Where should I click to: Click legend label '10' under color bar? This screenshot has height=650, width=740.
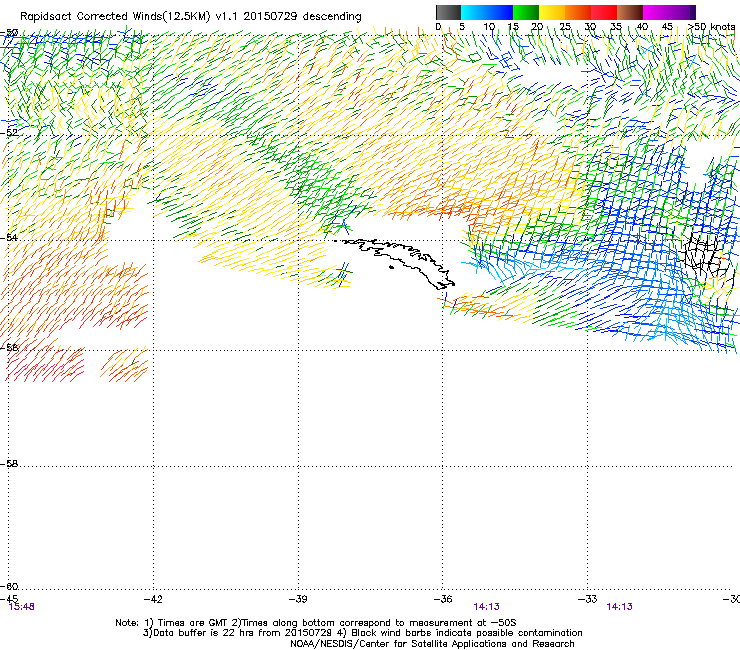tap(489, 27)
